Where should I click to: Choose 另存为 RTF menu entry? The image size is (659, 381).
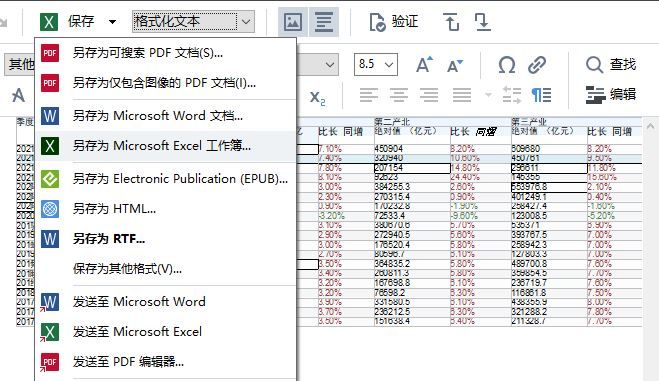[x=166, y=239]
